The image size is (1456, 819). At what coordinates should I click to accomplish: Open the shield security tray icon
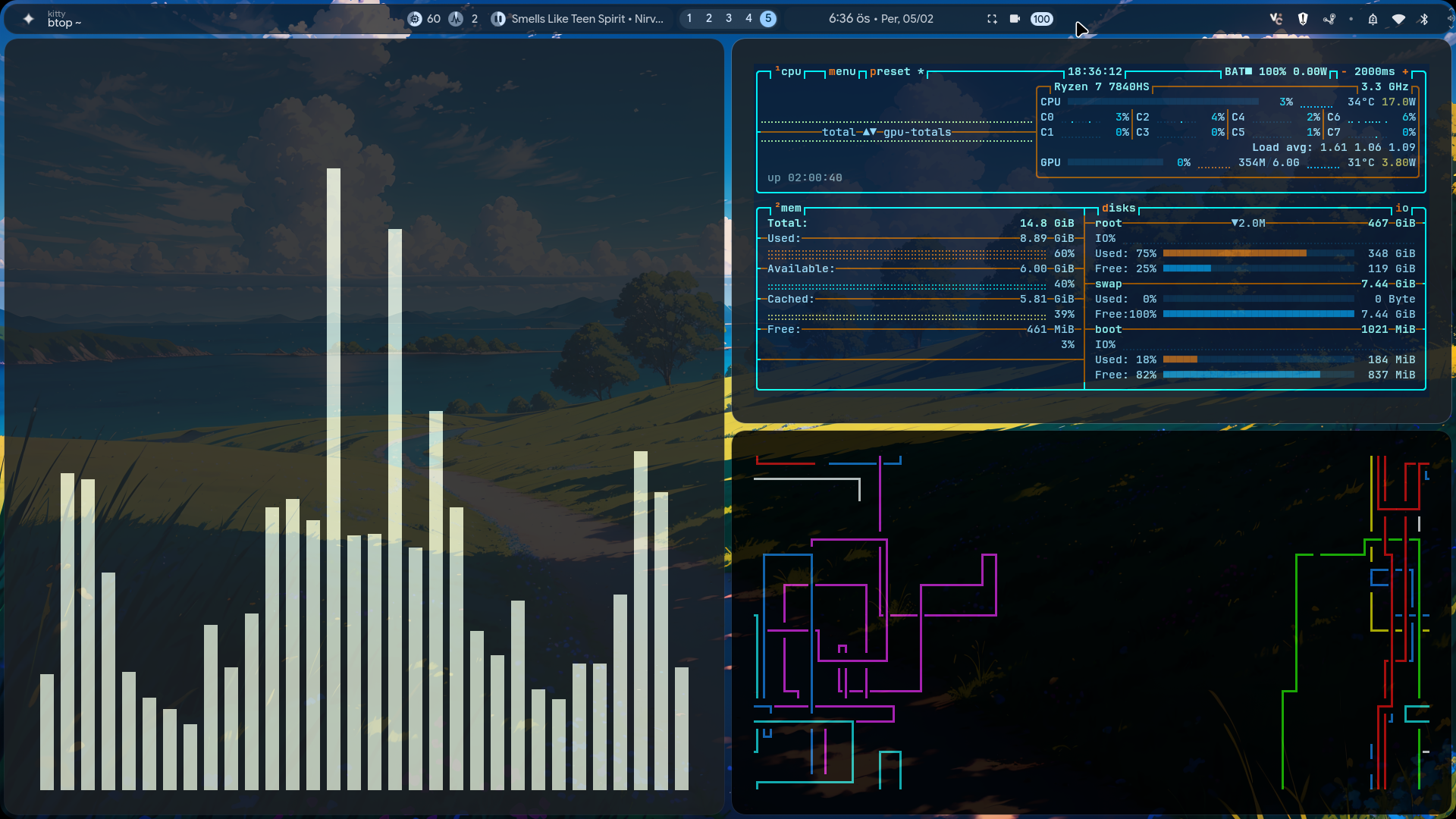click(x=1303, y=19)
